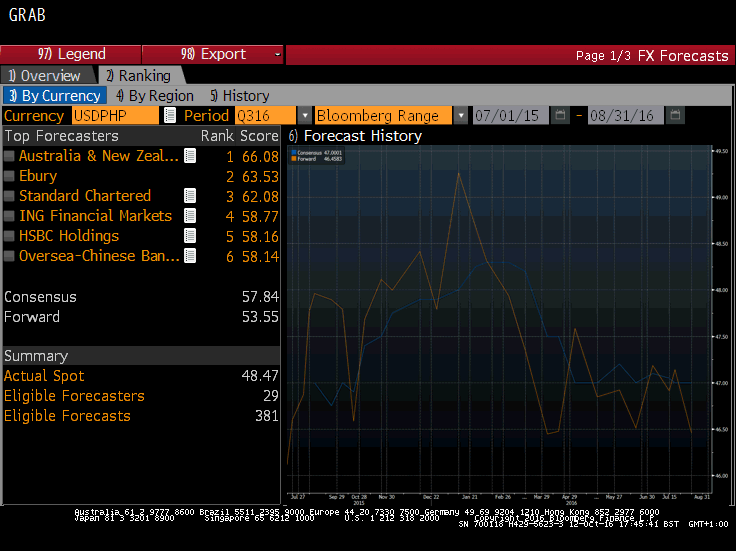736x551 pixels.
Task: Open document icon next to HSBC Holdings
Action: (190, 236)
